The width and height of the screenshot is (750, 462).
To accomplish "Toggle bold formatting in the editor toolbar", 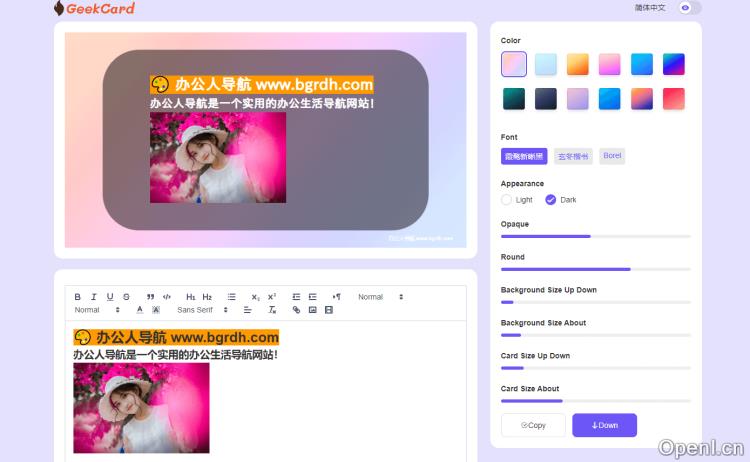I will tap(78, 297).
